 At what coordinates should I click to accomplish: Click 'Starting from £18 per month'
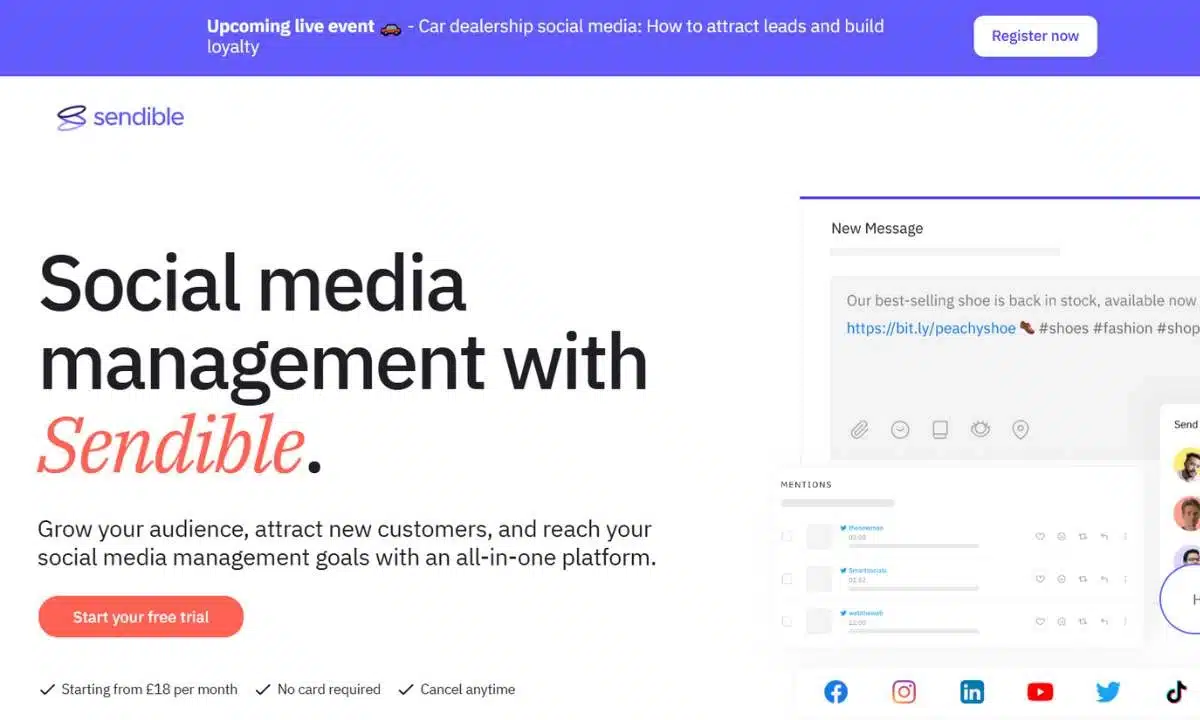coord(149,689)
